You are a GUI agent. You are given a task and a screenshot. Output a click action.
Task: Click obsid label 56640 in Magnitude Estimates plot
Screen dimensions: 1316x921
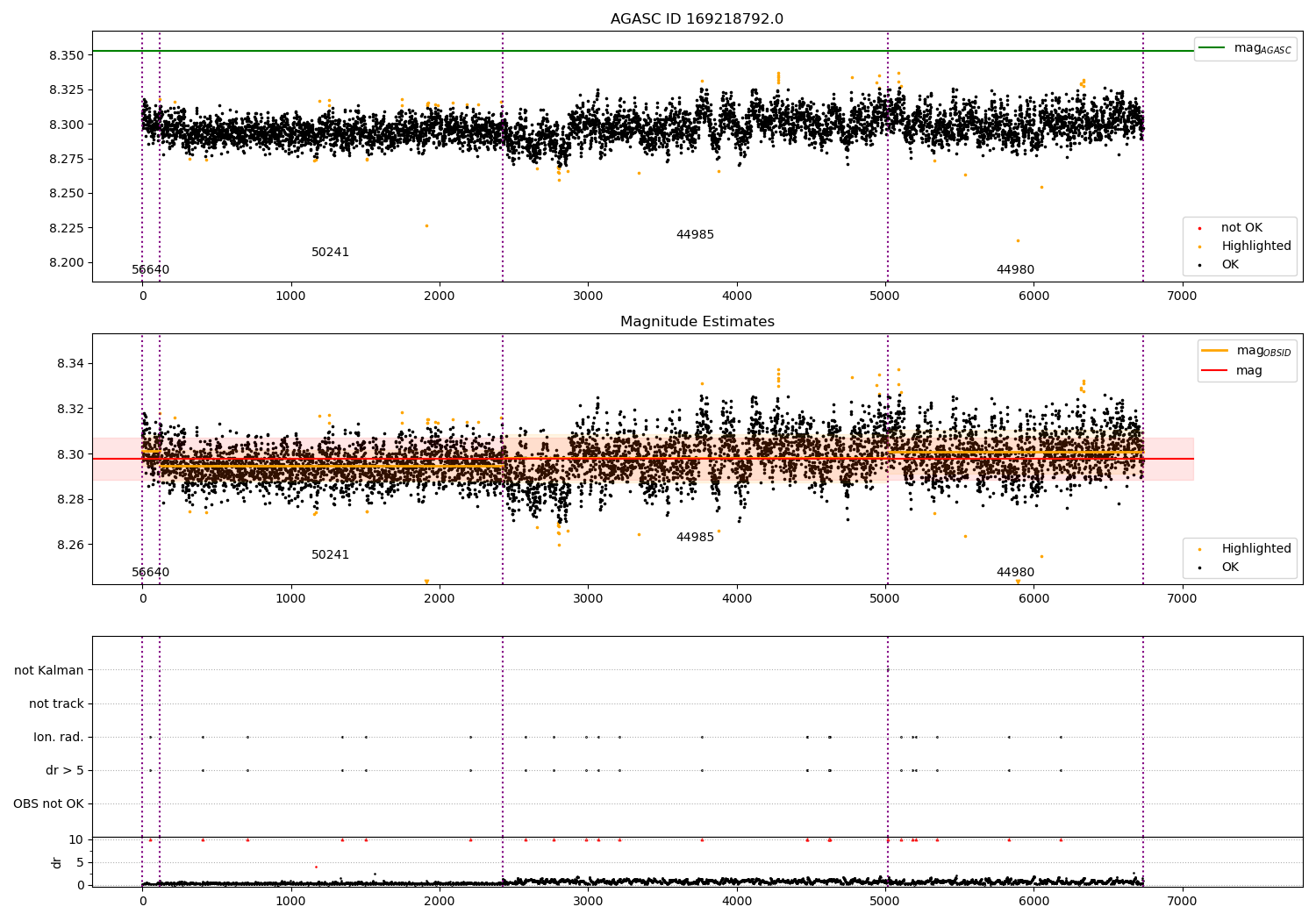(x=151, y=573)
